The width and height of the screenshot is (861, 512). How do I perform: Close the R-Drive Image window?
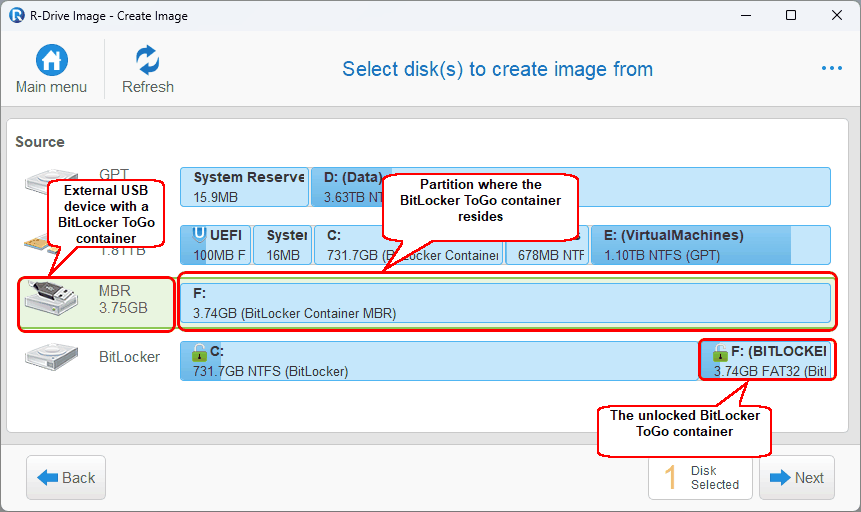pos(836,15)
